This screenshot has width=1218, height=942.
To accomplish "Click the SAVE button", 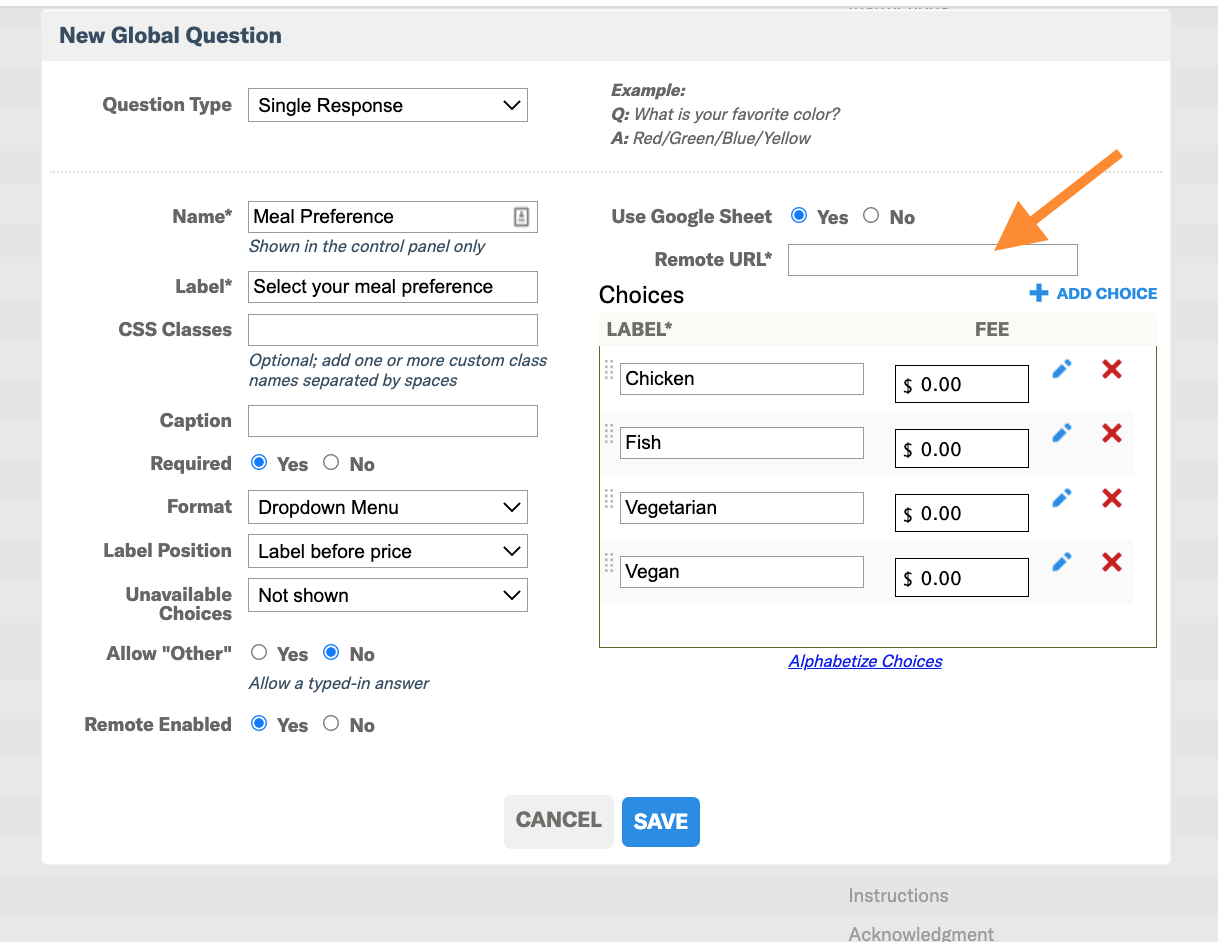I will [661, 822].
